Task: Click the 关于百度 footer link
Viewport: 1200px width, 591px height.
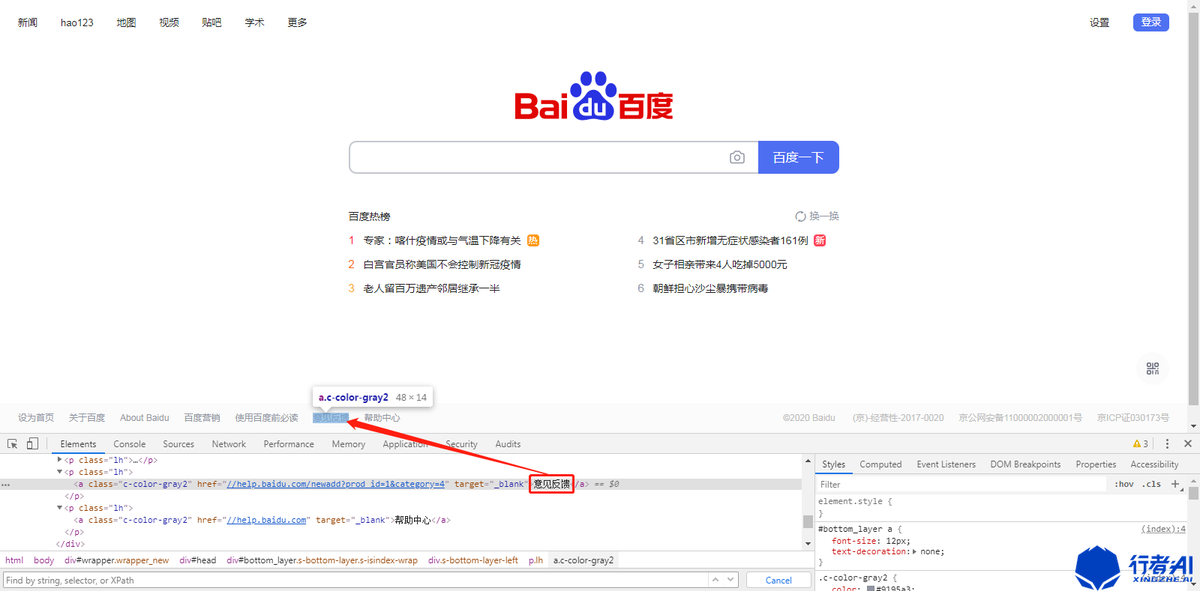Action: (87, 418)
